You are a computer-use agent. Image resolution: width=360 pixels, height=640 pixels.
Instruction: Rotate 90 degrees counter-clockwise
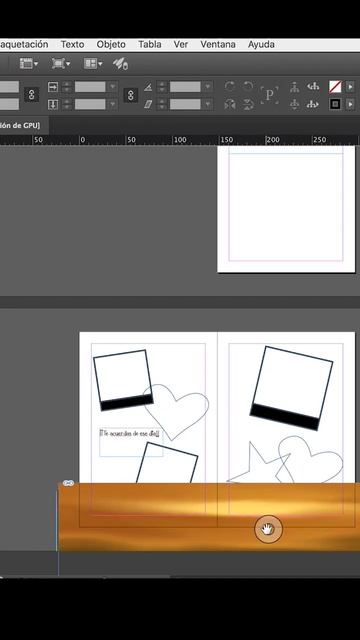coord(248,87)
